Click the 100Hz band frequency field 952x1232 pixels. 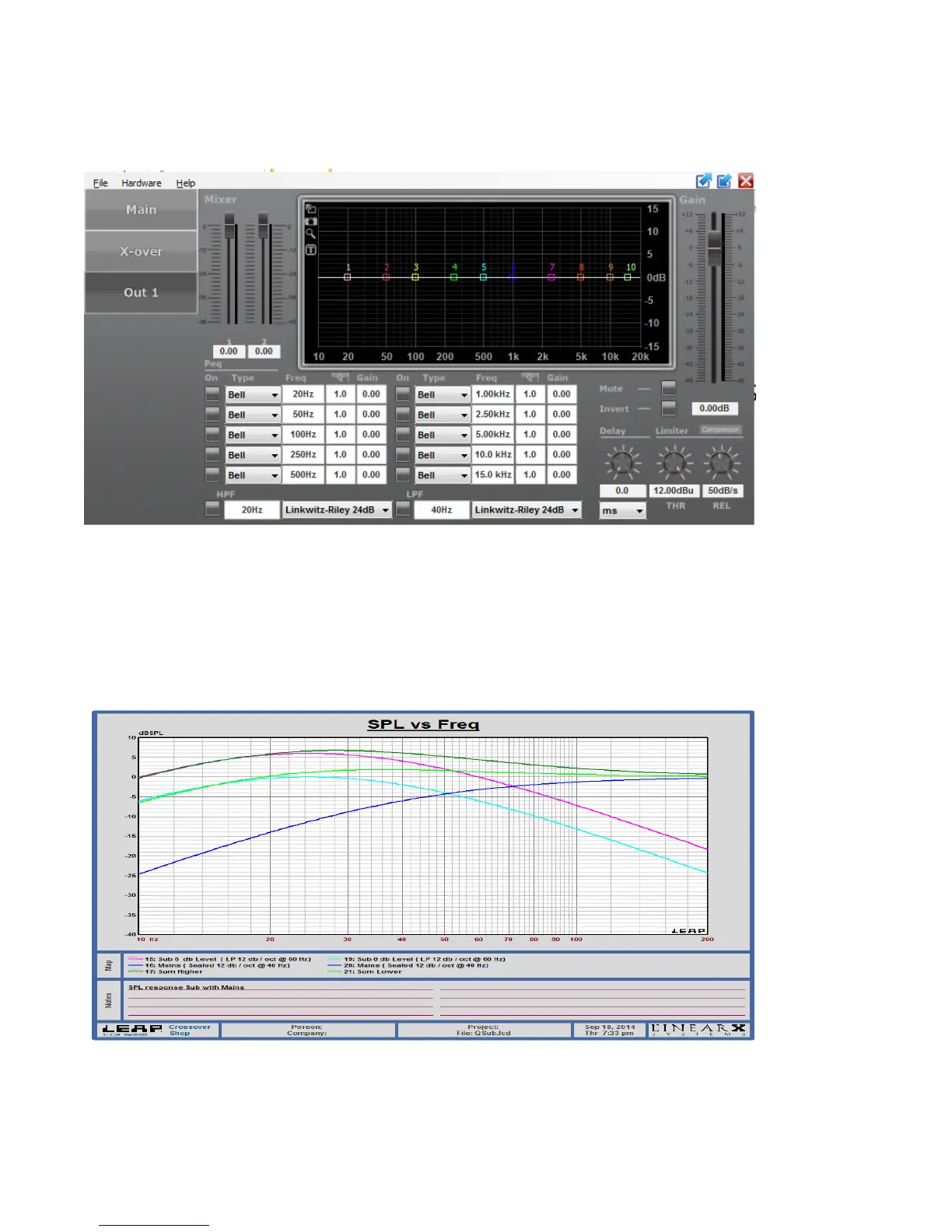[x=303, y=435]
